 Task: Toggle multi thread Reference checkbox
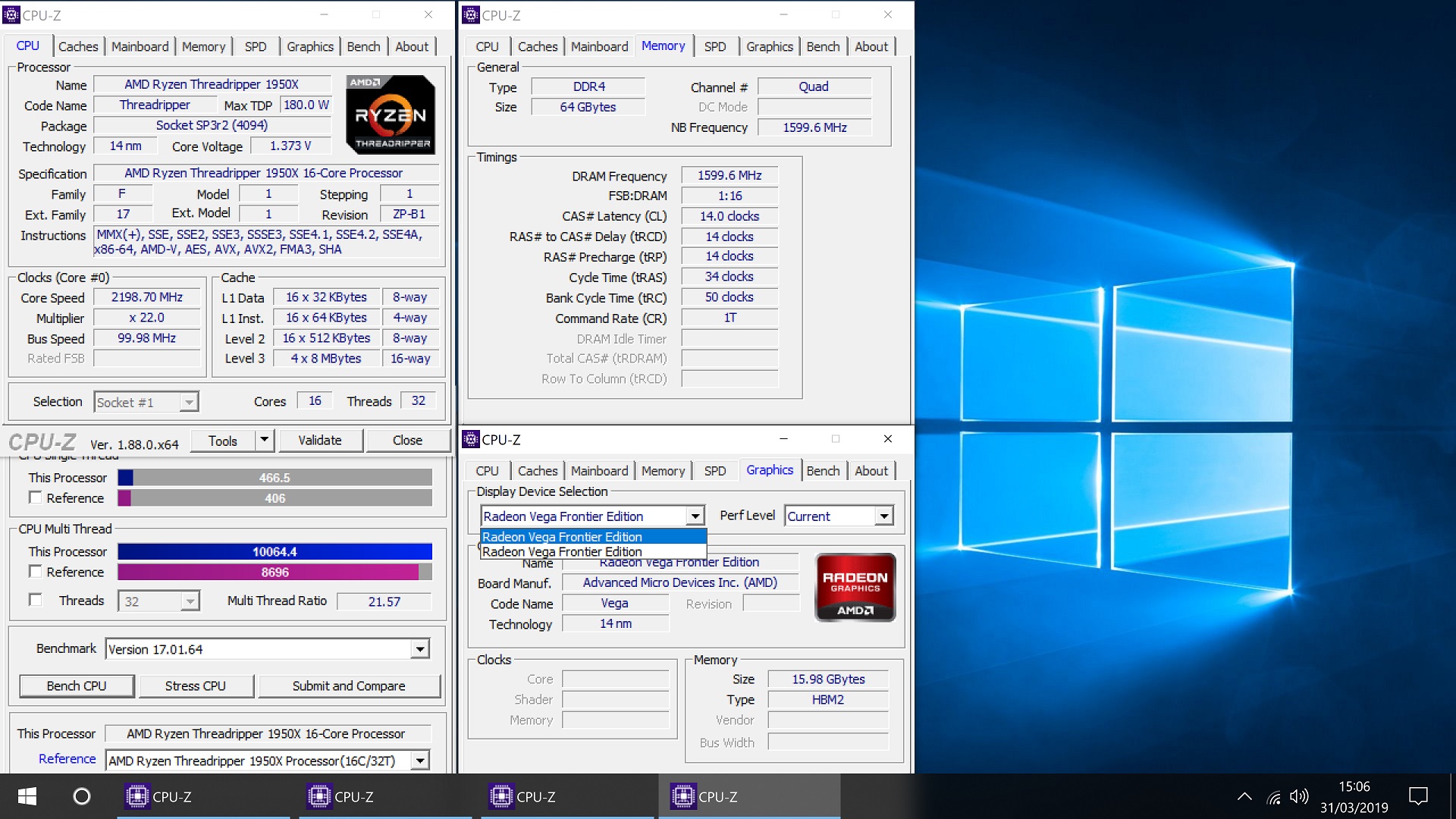tap(35, 571)
